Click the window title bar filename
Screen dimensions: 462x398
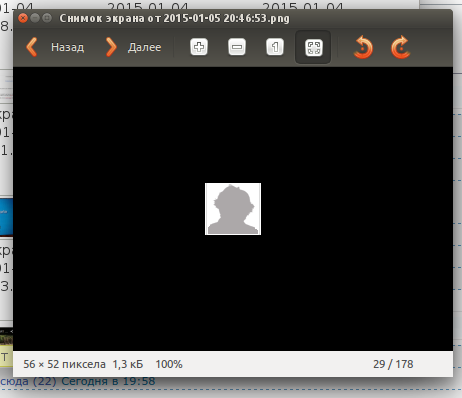point(174,18)
